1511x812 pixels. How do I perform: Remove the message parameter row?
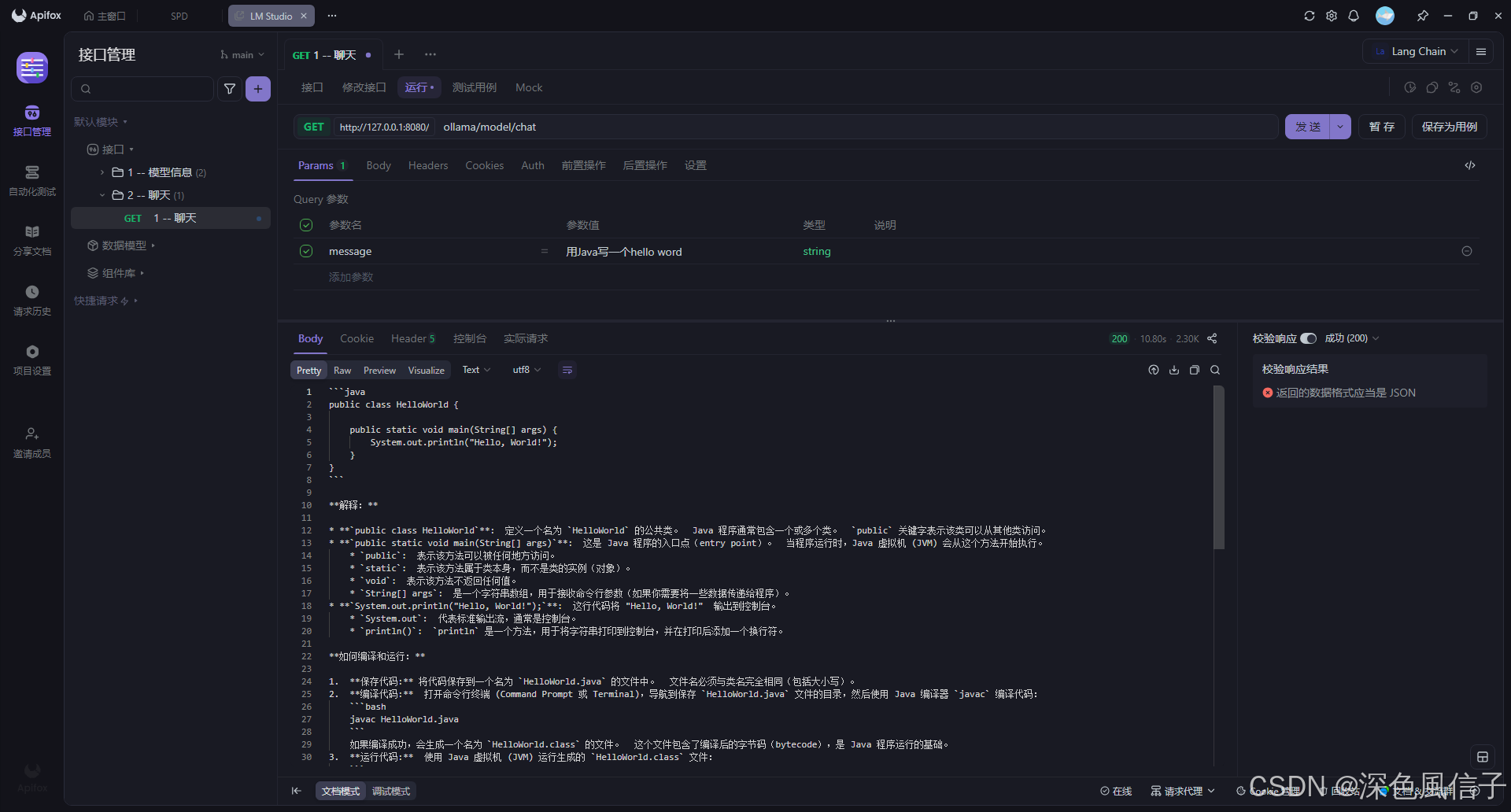pos(1467,251)
